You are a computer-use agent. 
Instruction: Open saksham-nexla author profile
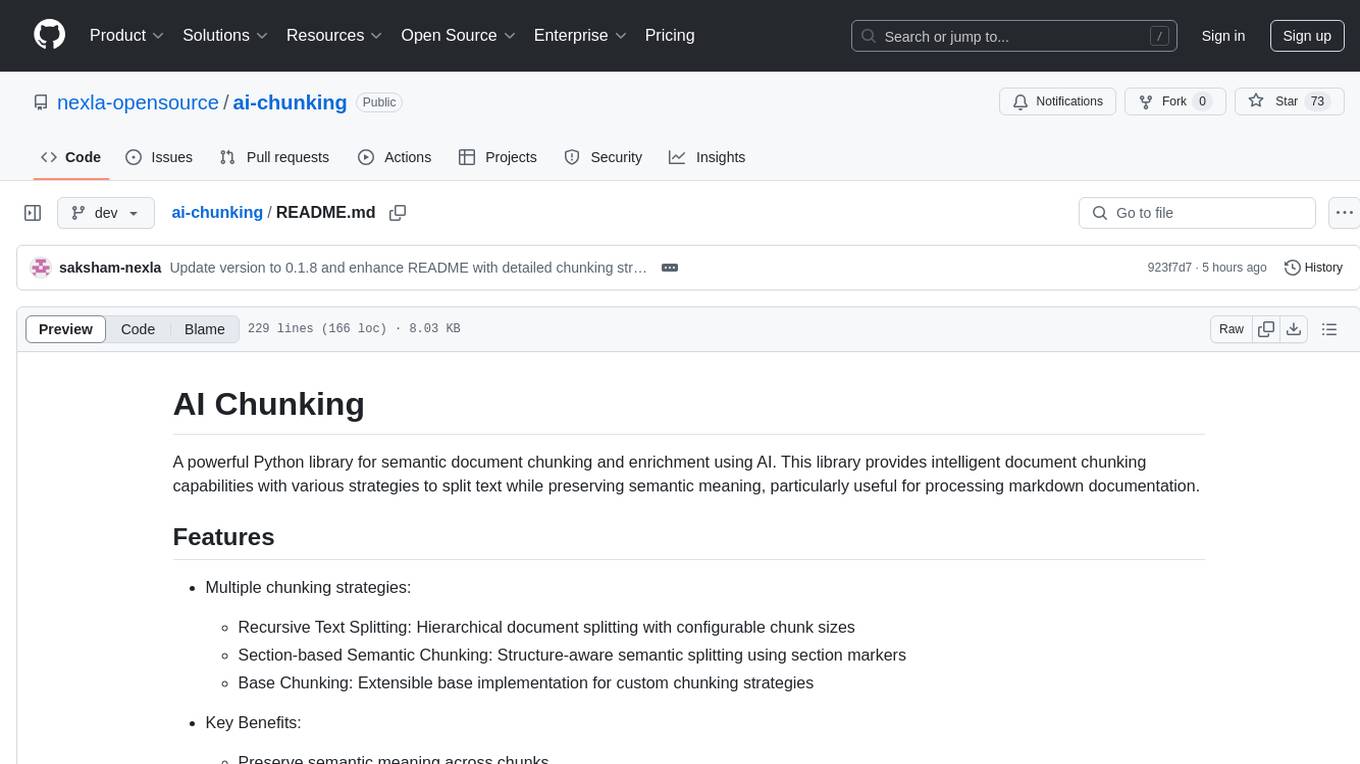(110, 267)
